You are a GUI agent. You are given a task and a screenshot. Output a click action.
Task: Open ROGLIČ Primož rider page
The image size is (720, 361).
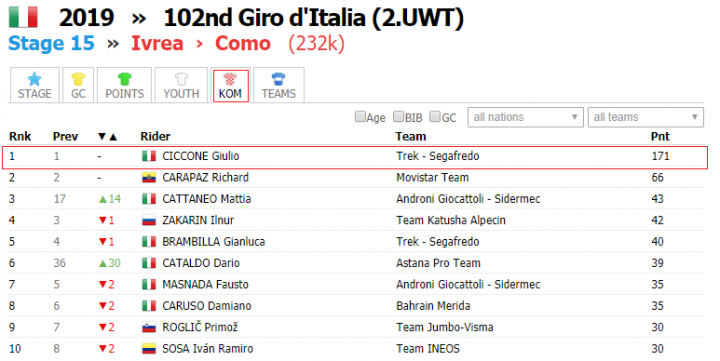point(200,327)
